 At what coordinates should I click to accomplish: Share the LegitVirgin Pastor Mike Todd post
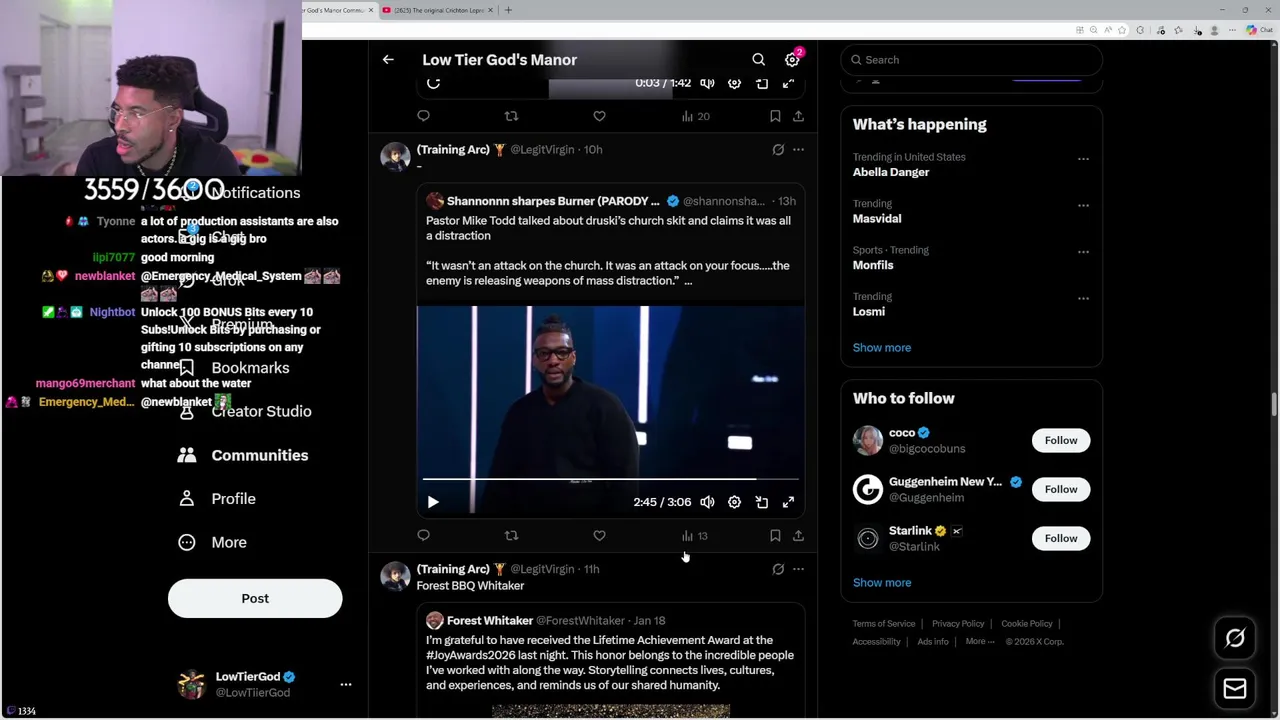click(x=798, y=536)
